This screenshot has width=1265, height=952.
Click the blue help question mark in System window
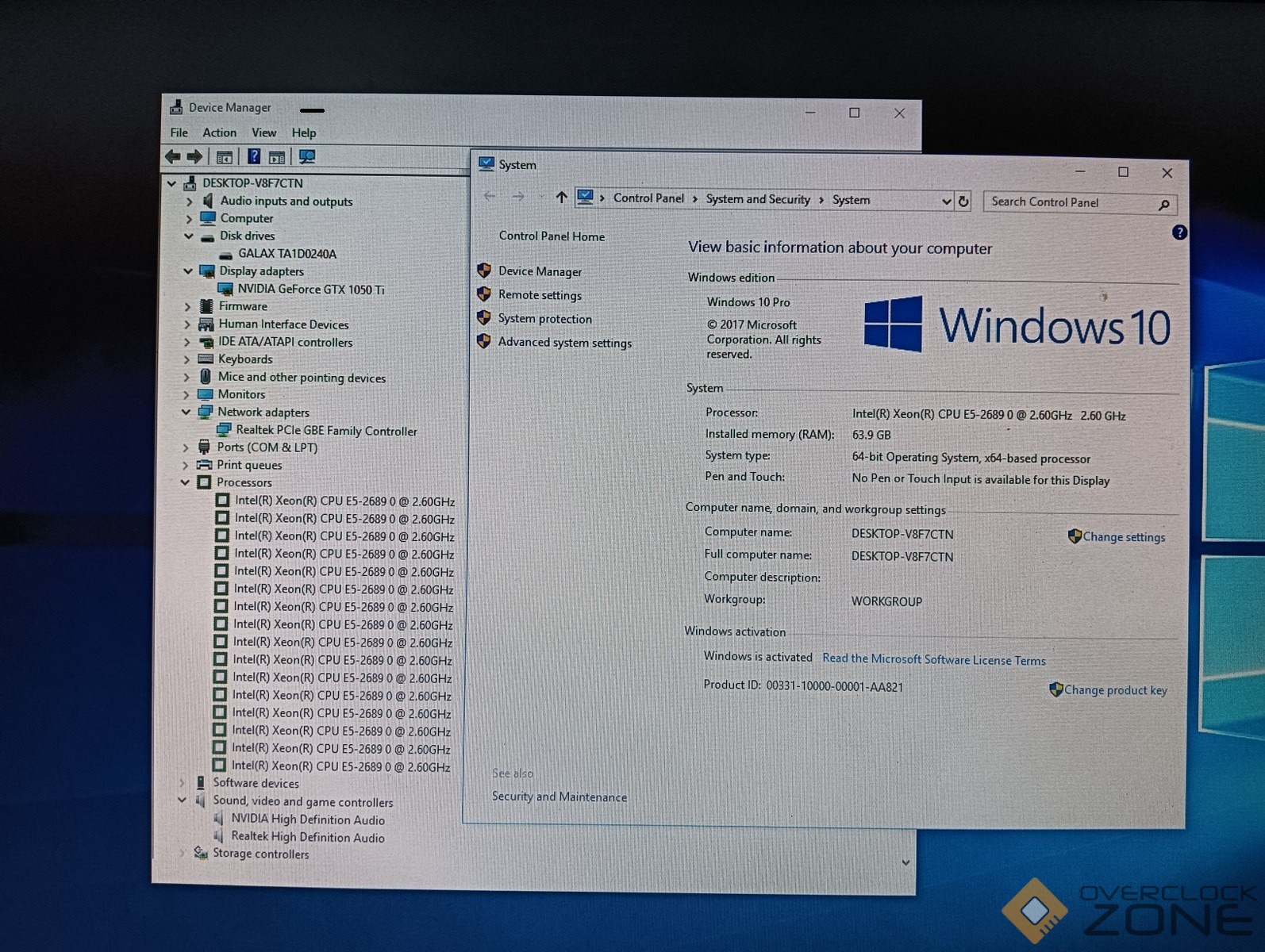pyautogui.click(x=1179, y=232)
